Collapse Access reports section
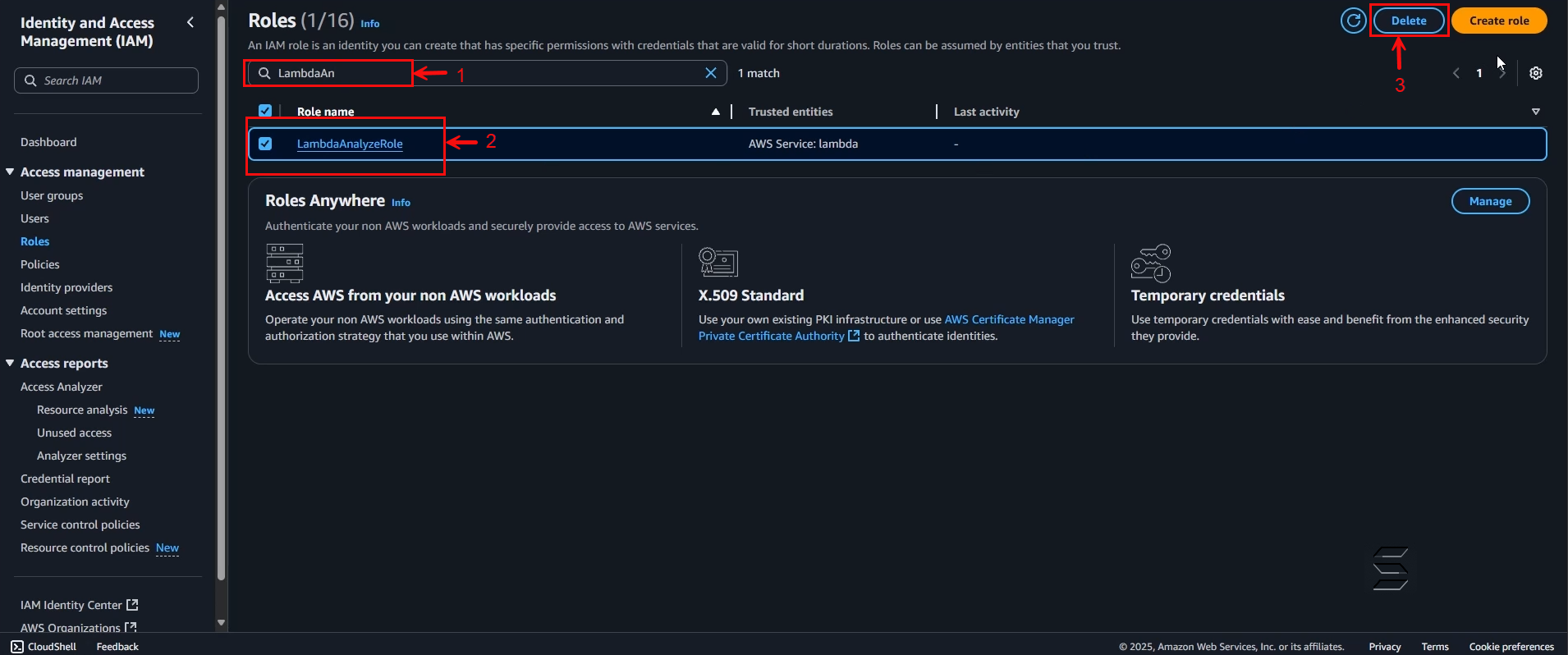The image size is (1568, 655). [x=10, y=363]
